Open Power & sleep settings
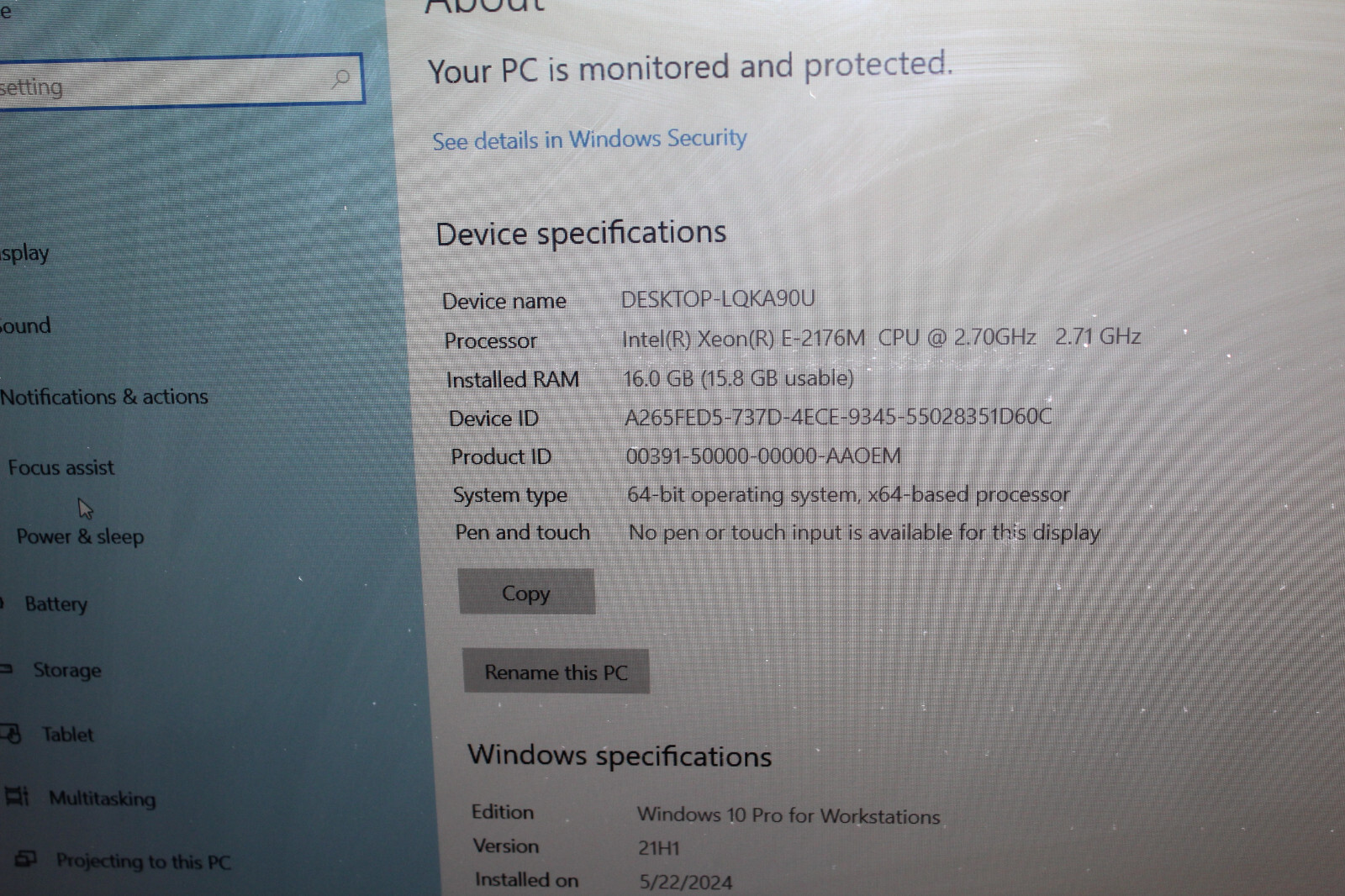Image resolution: width=1345 pixels, height=896 pixels. (80, 536)
